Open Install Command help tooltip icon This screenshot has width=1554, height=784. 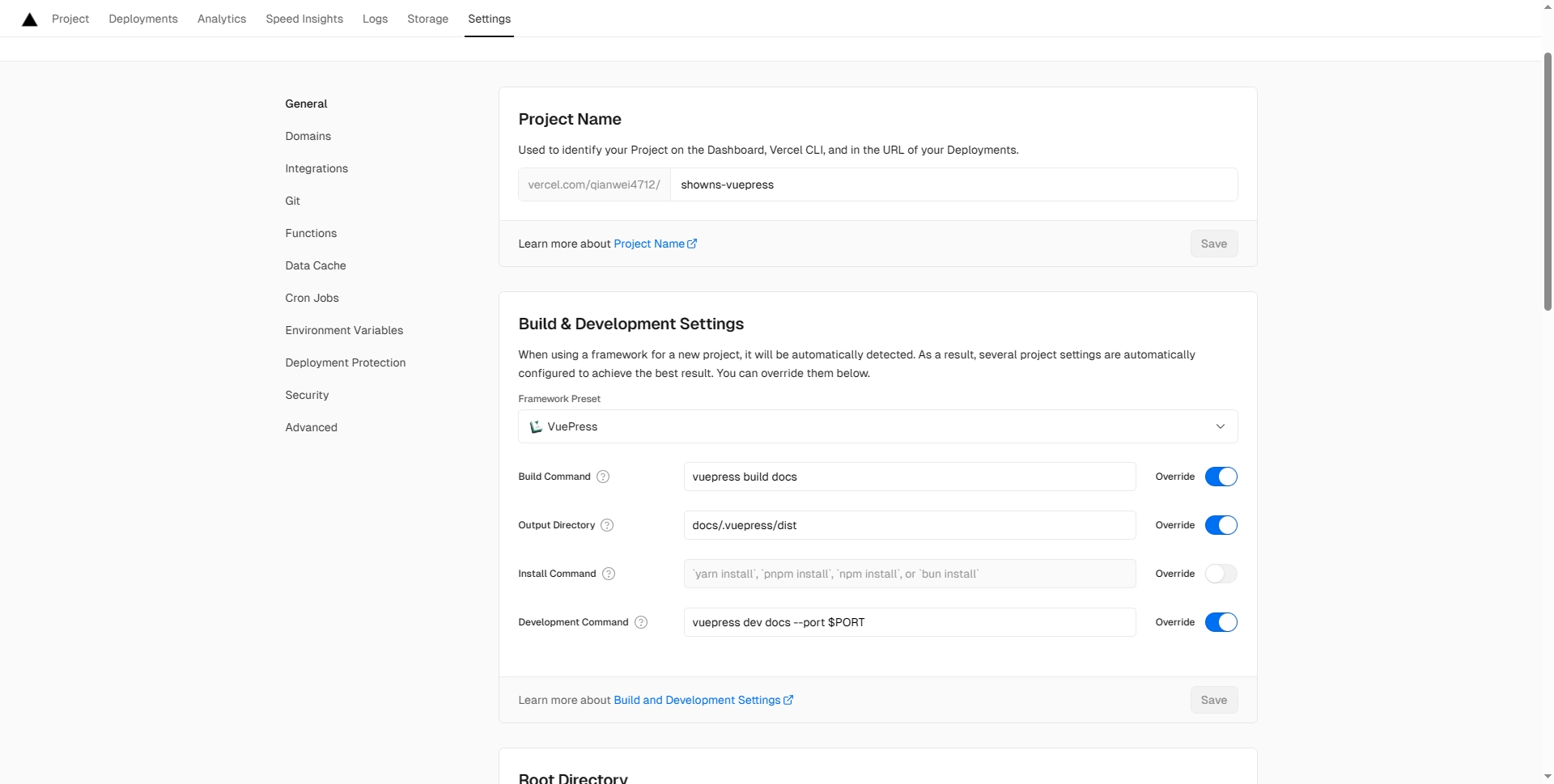pos(609,574)
